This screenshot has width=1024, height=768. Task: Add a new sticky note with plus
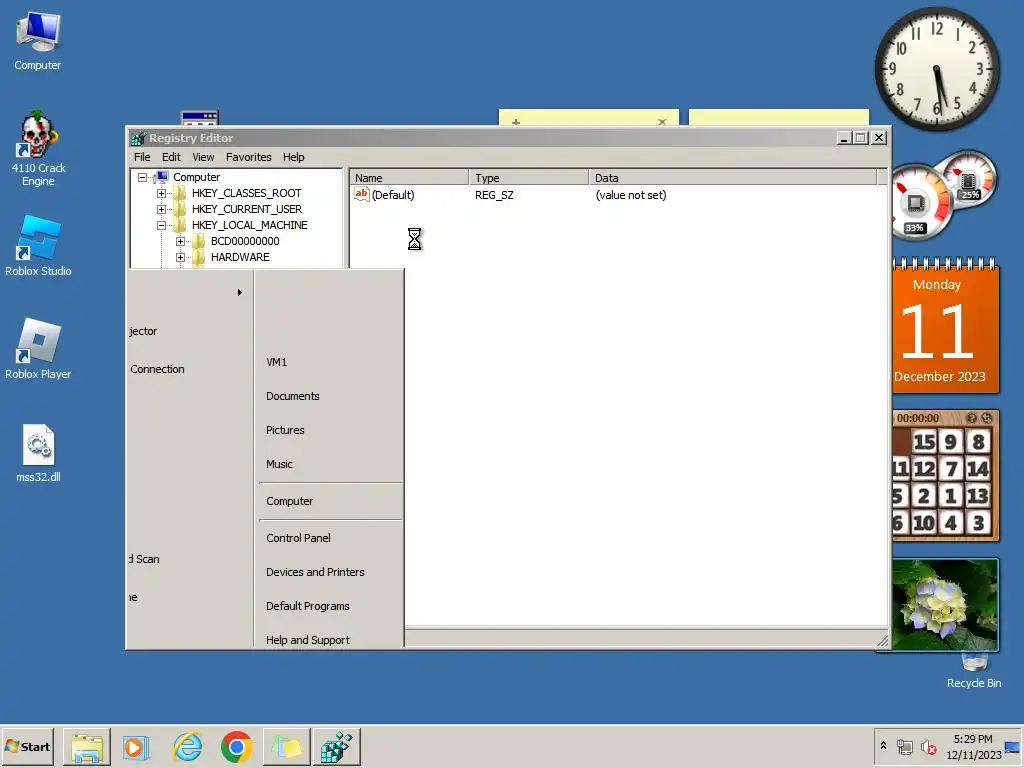[x=516, y=121]
